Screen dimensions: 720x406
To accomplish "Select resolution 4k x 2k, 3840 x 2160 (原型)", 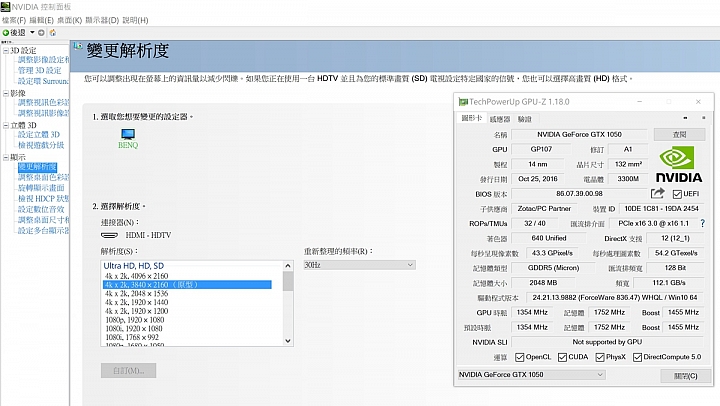I will click(187, 285).
